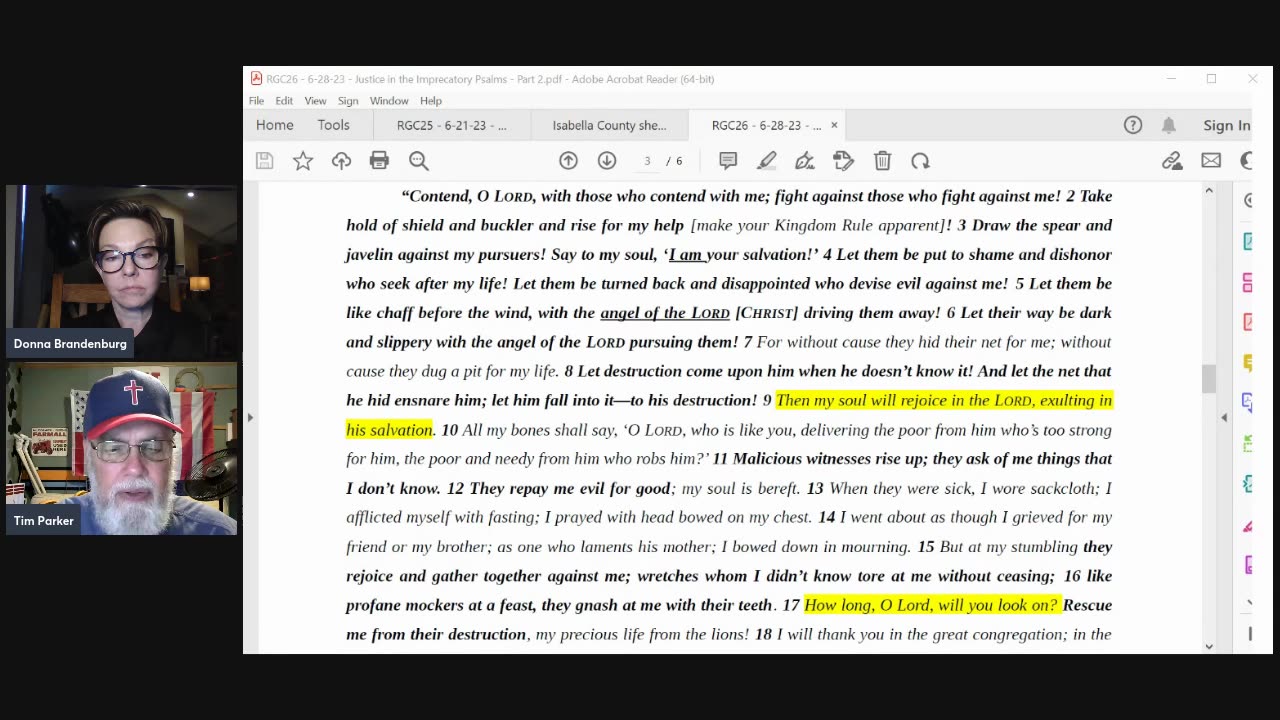1280x720 pixels.
Task: Send file by email envelope icon
Action: (1211, 161)
